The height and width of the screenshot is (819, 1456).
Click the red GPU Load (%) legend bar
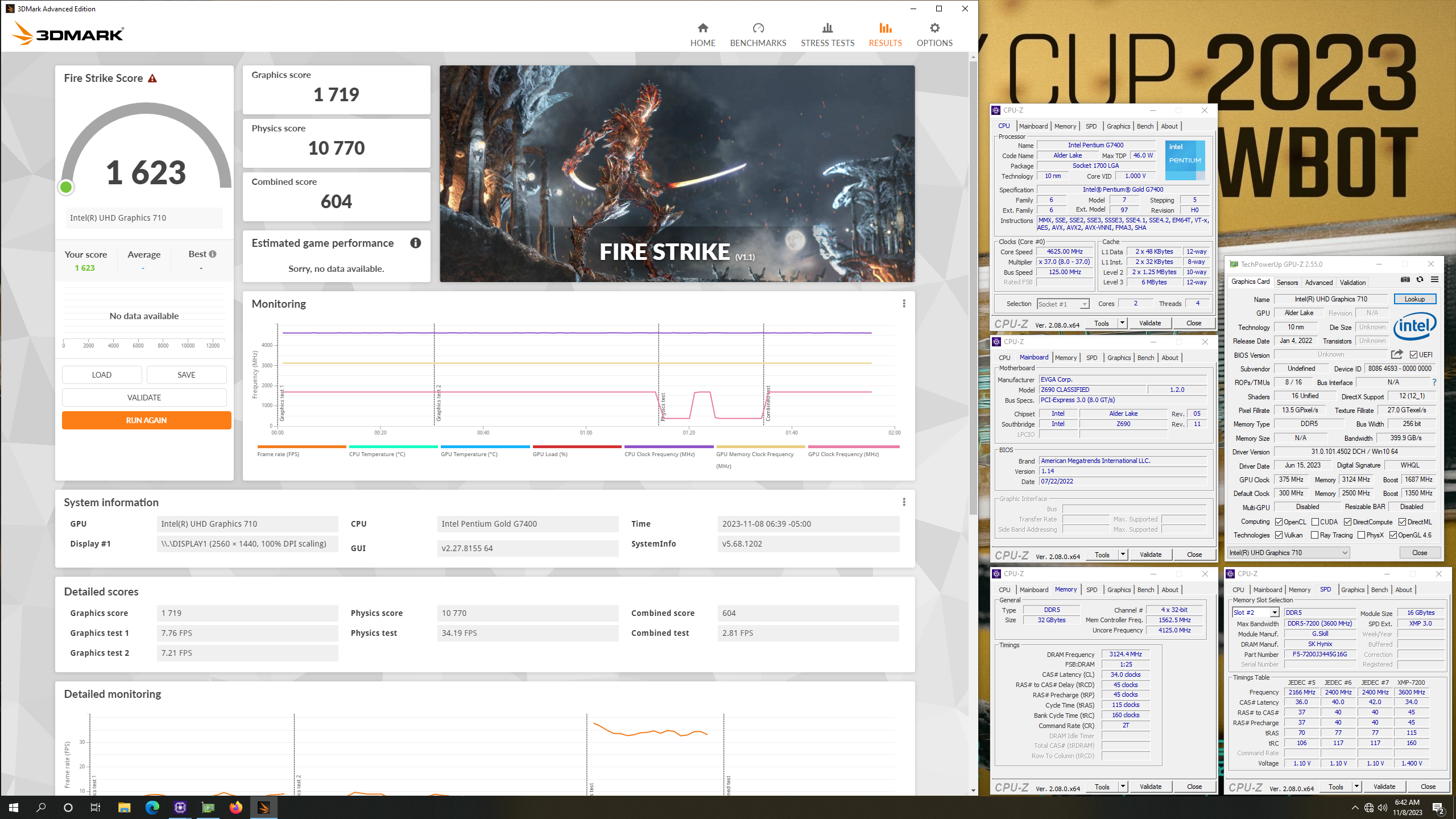577,446
